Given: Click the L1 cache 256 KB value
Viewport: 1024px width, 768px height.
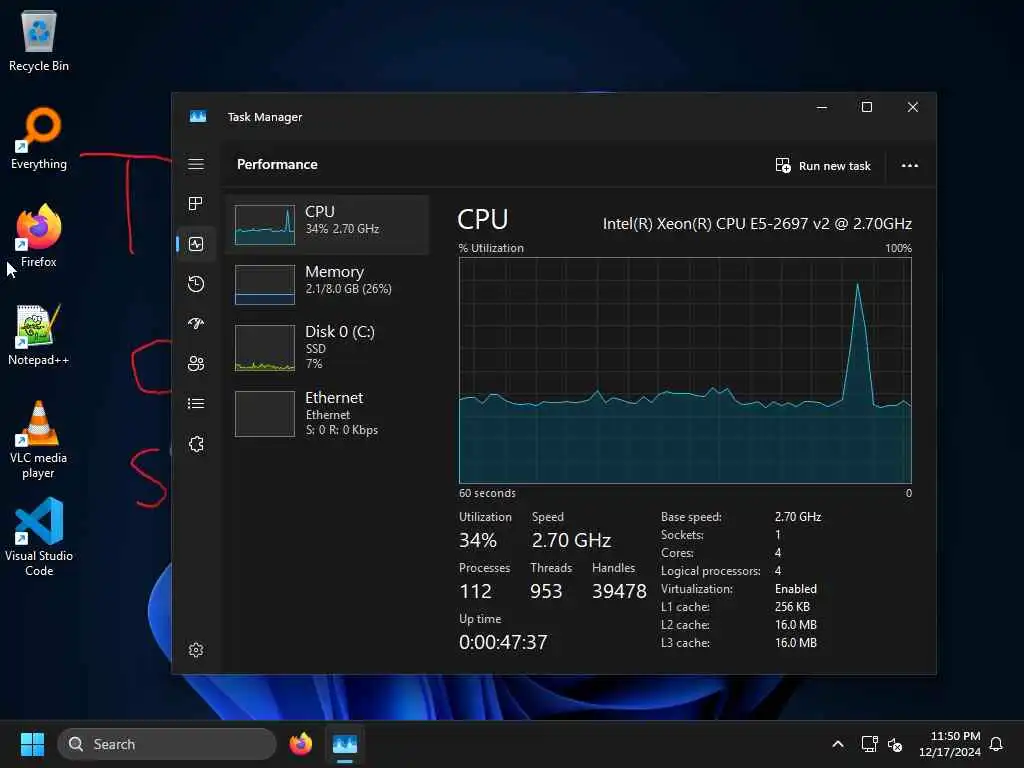Looking at the screenshot, I should [x=792, y=607].
